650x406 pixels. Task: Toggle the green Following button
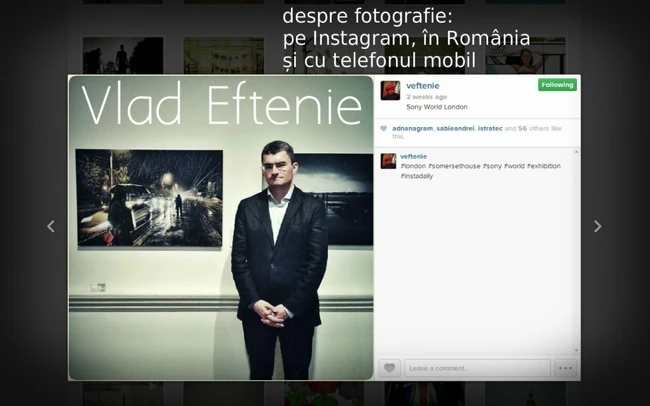point(557,85)
